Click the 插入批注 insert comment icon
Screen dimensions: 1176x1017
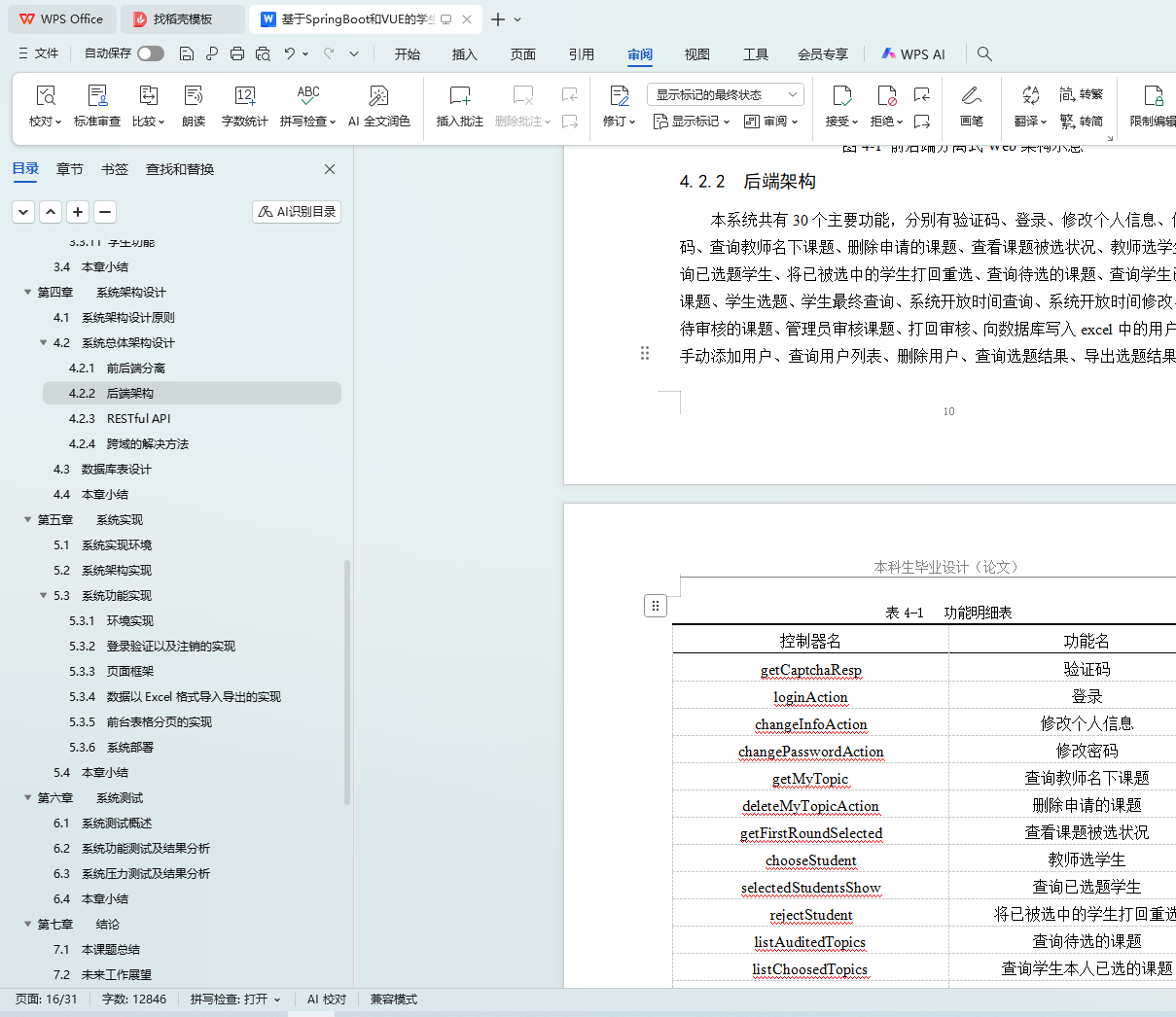(459, 96)
